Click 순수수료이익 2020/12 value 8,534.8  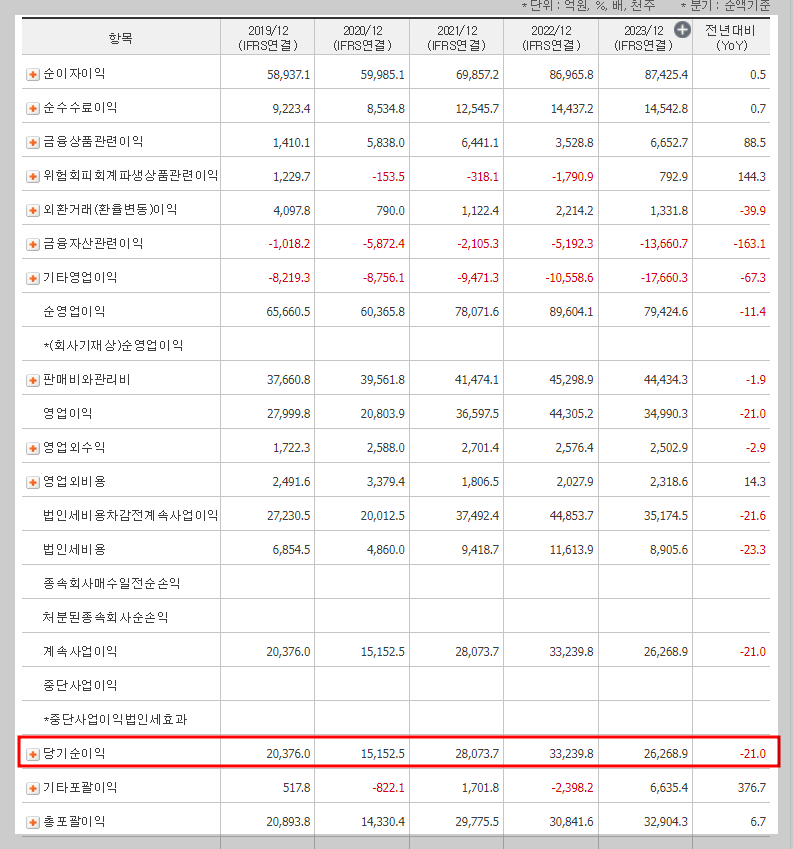click(385, 109)
